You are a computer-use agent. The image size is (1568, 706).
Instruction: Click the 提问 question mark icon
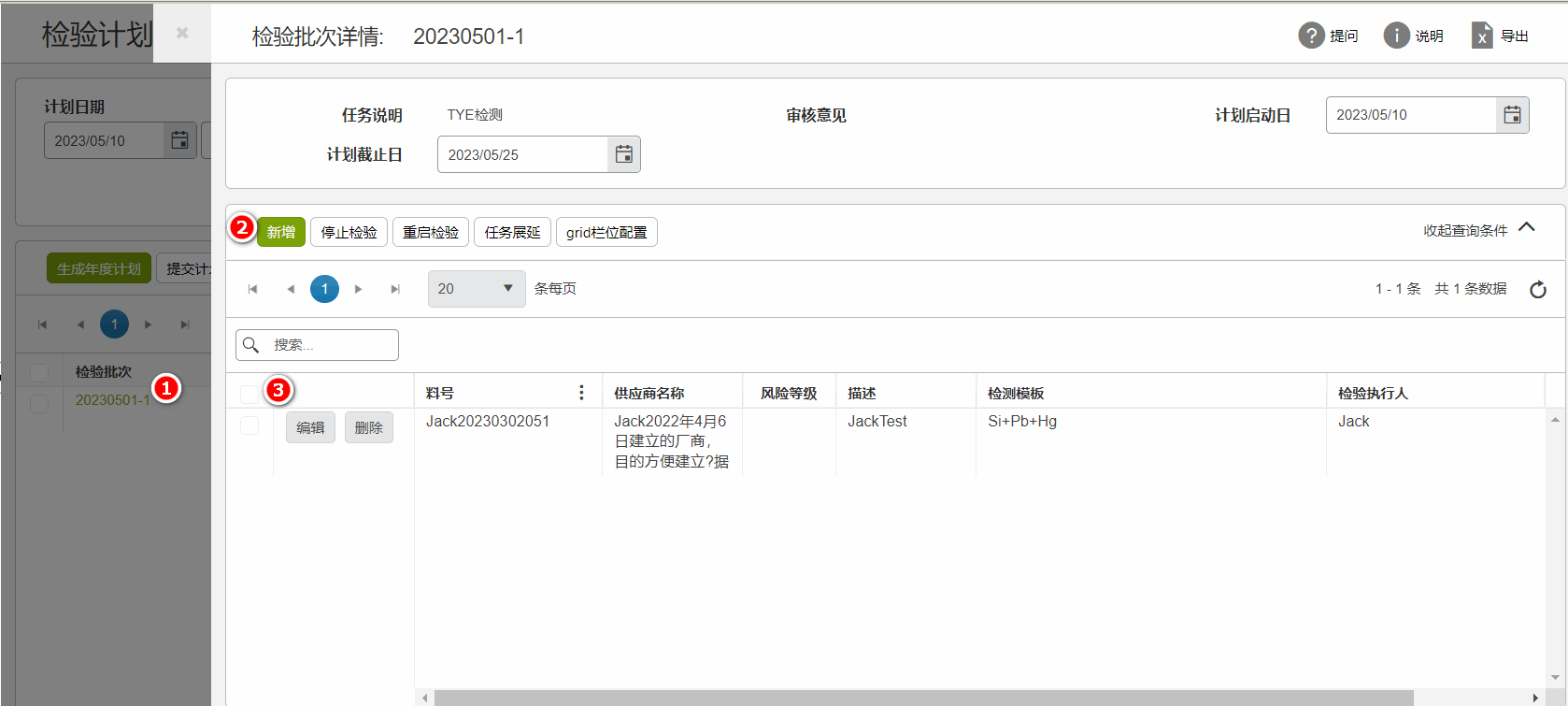1311,36
